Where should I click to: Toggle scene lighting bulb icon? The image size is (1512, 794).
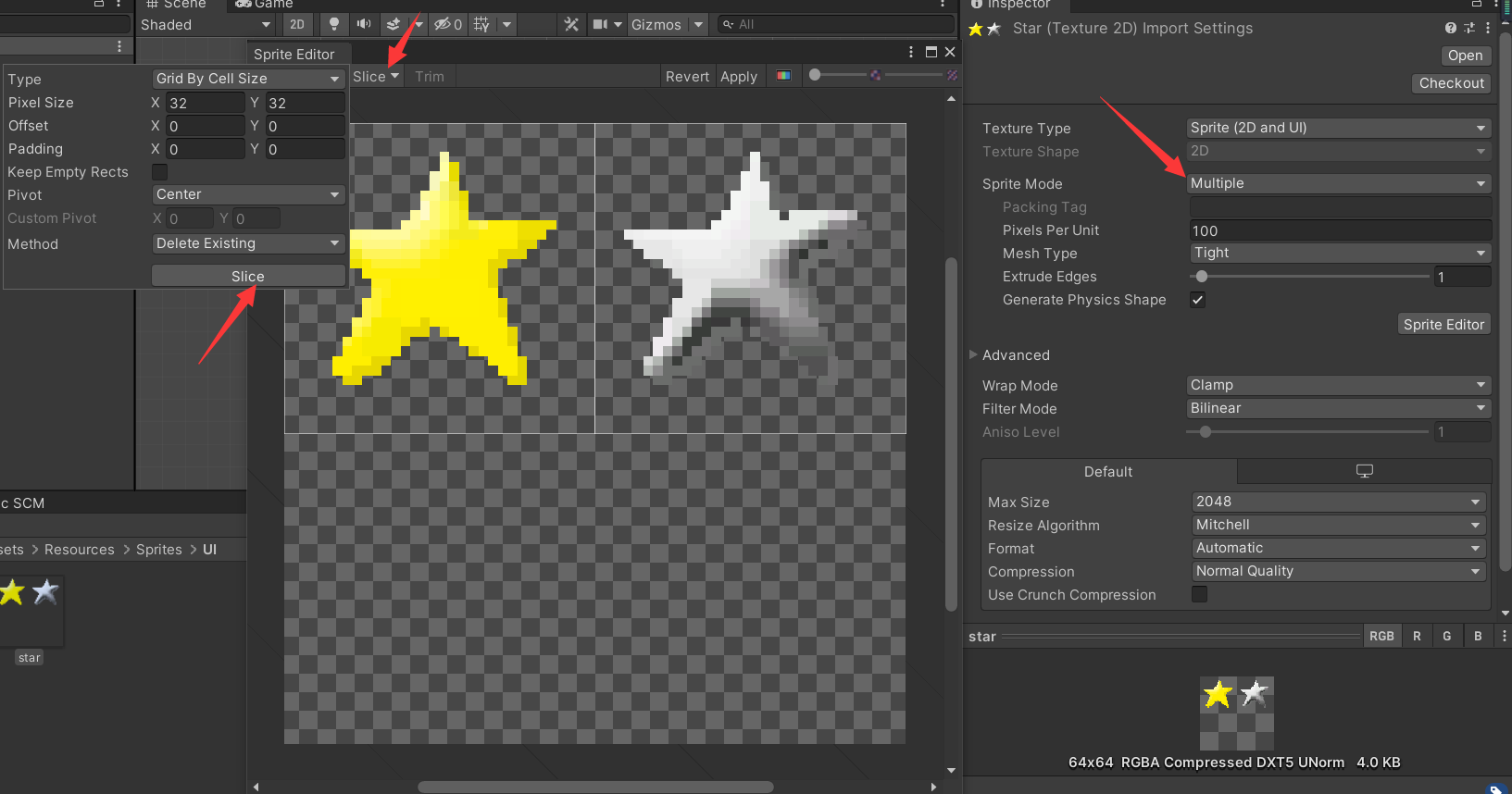pos(334,24)
